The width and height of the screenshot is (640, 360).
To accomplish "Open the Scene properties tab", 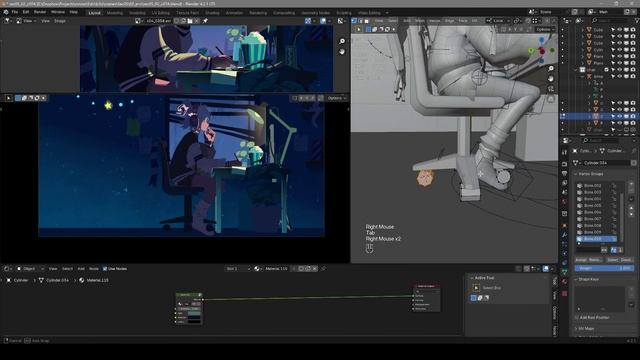I will (x=564, y=192).
